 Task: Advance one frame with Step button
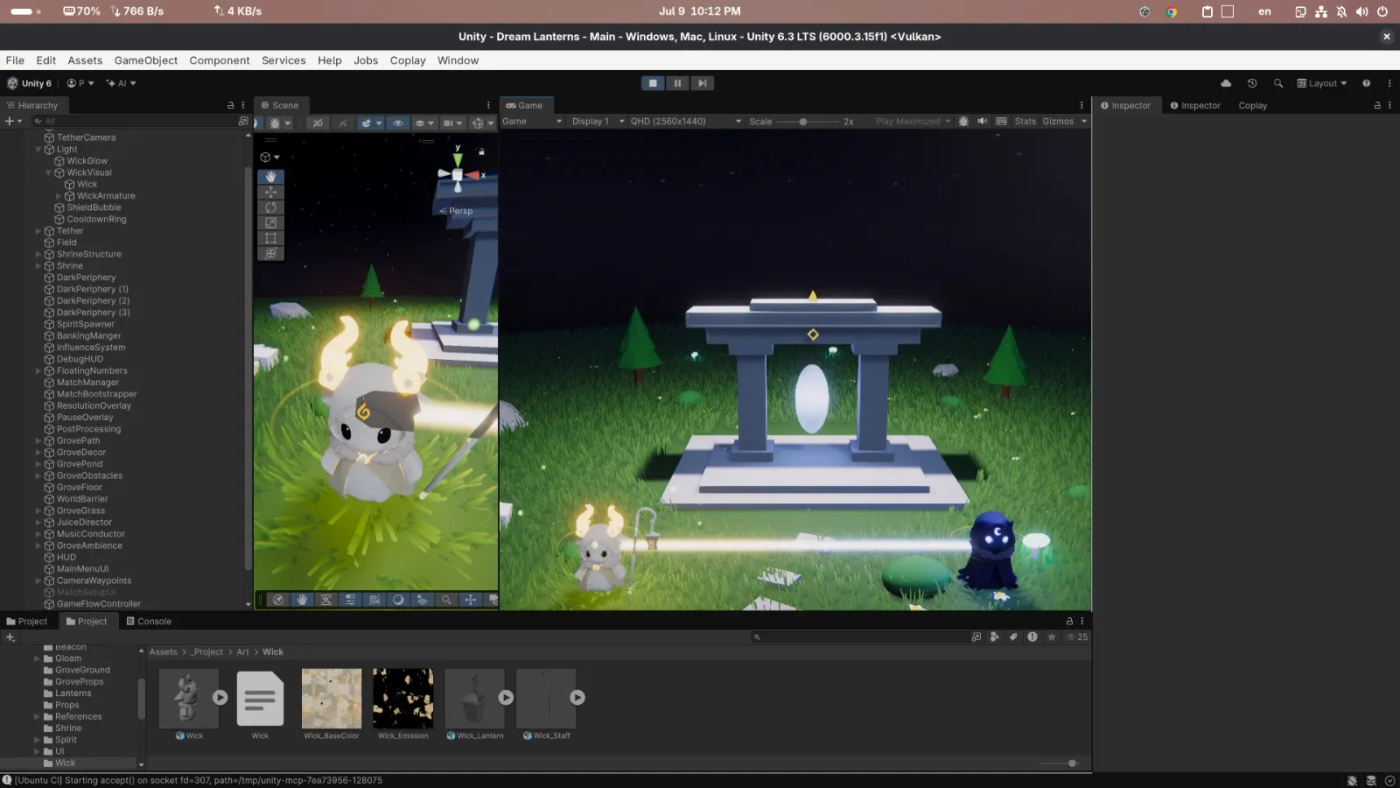coord(703,83)
